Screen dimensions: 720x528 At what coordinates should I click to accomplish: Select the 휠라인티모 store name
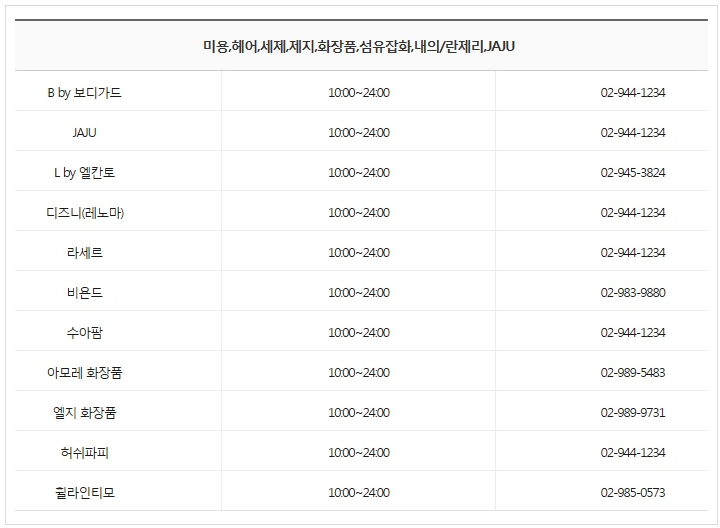point(85,492)
